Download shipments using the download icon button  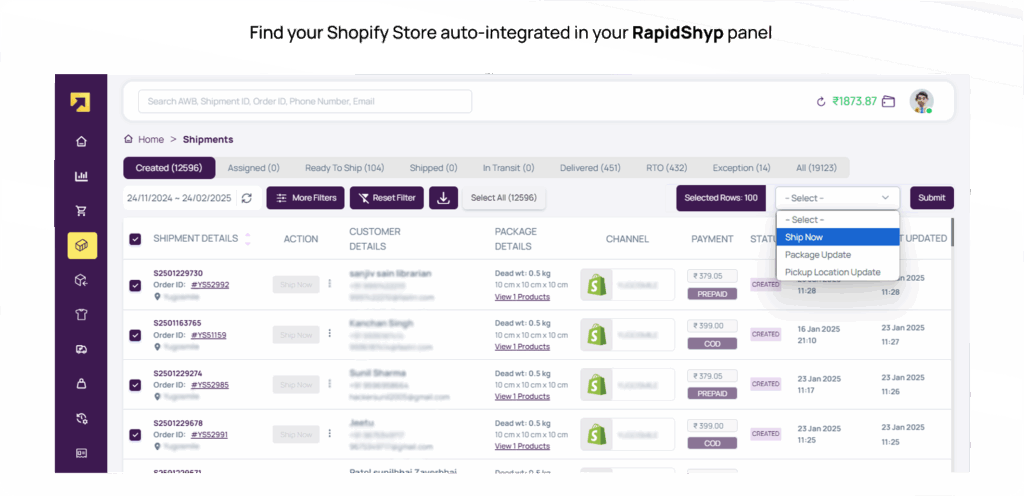click(x=443, y=198)
